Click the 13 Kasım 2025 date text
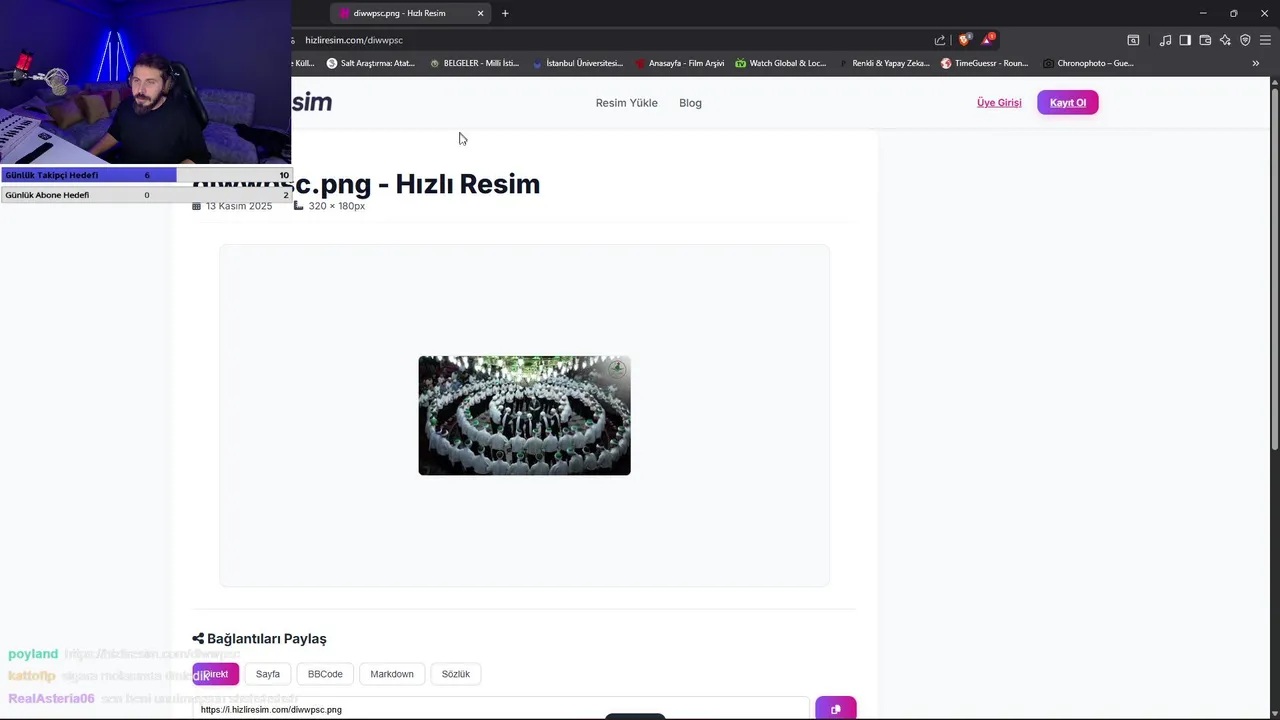 click(239, 206)
